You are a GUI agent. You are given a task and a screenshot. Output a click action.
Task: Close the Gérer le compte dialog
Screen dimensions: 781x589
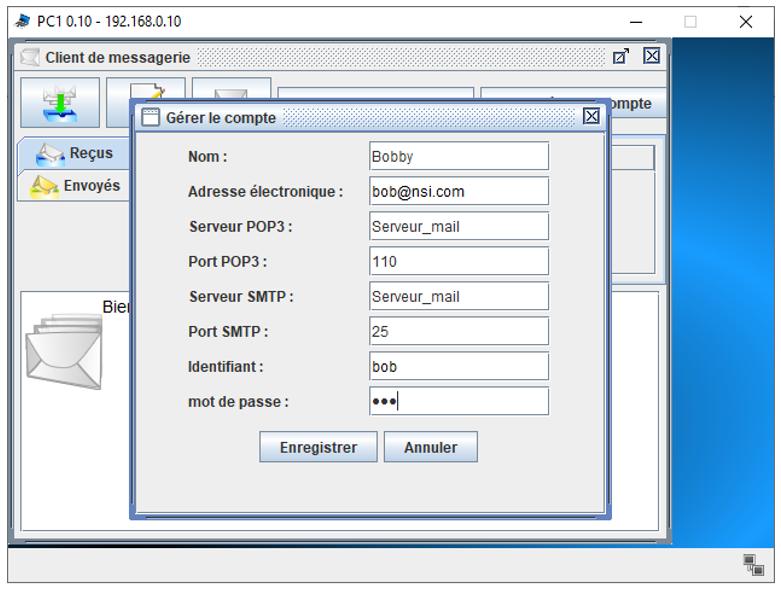click(x=591, y=117)
